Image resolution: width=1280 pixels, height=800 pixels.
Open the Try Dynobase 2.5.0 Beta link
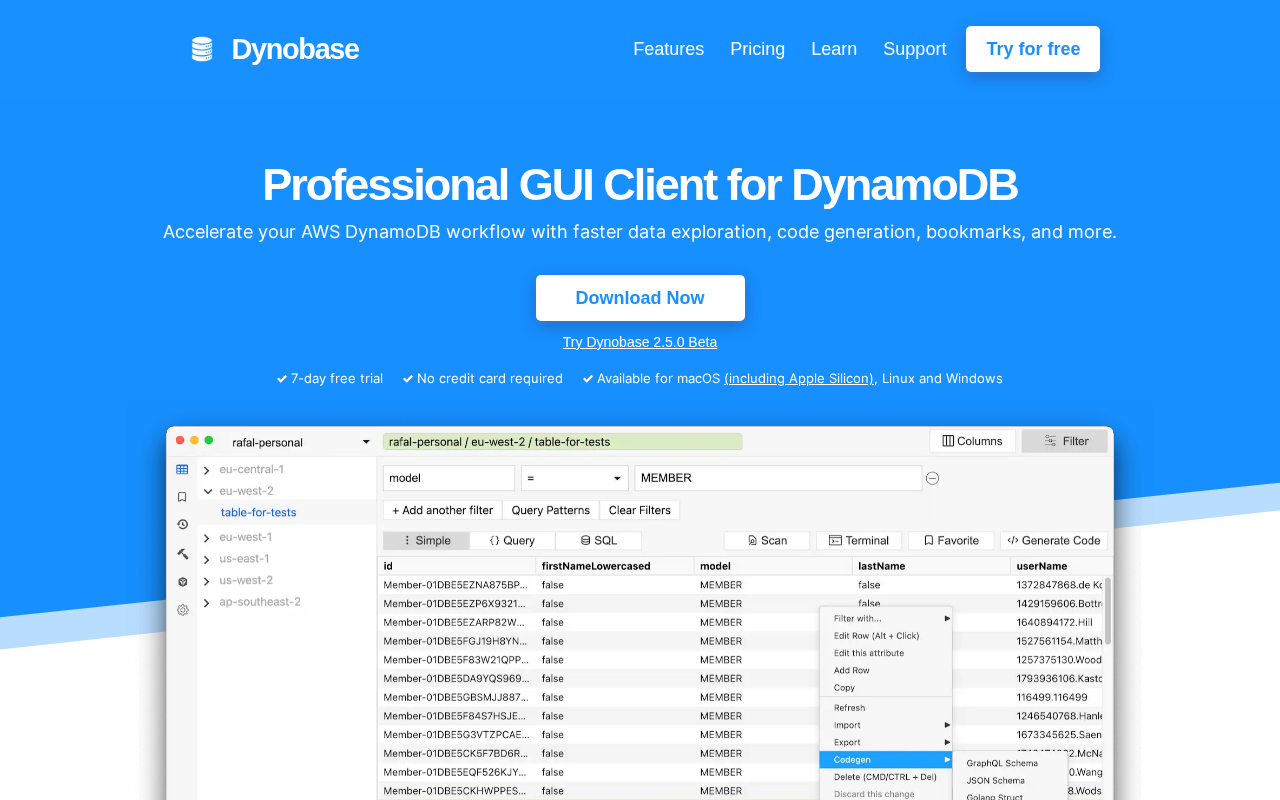click(640, 342)
